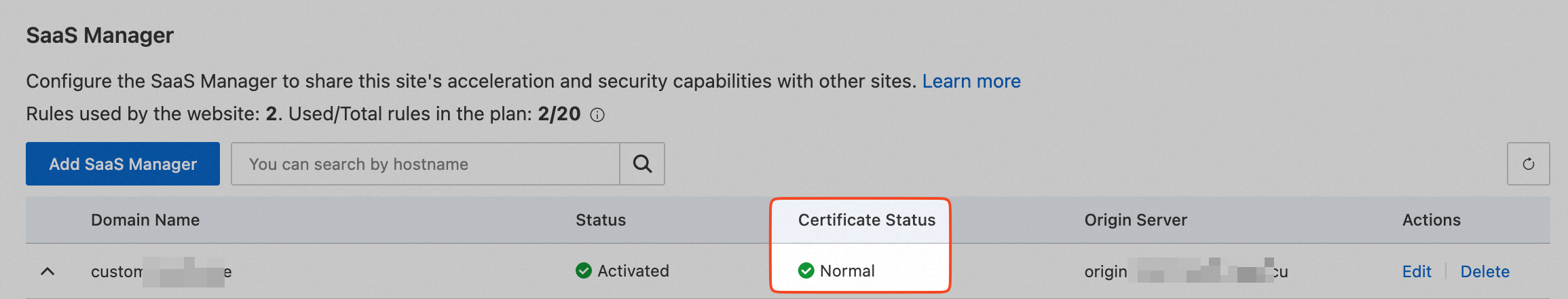
Task: Delete the custom domain entry
Action: tap(1485, 271)
